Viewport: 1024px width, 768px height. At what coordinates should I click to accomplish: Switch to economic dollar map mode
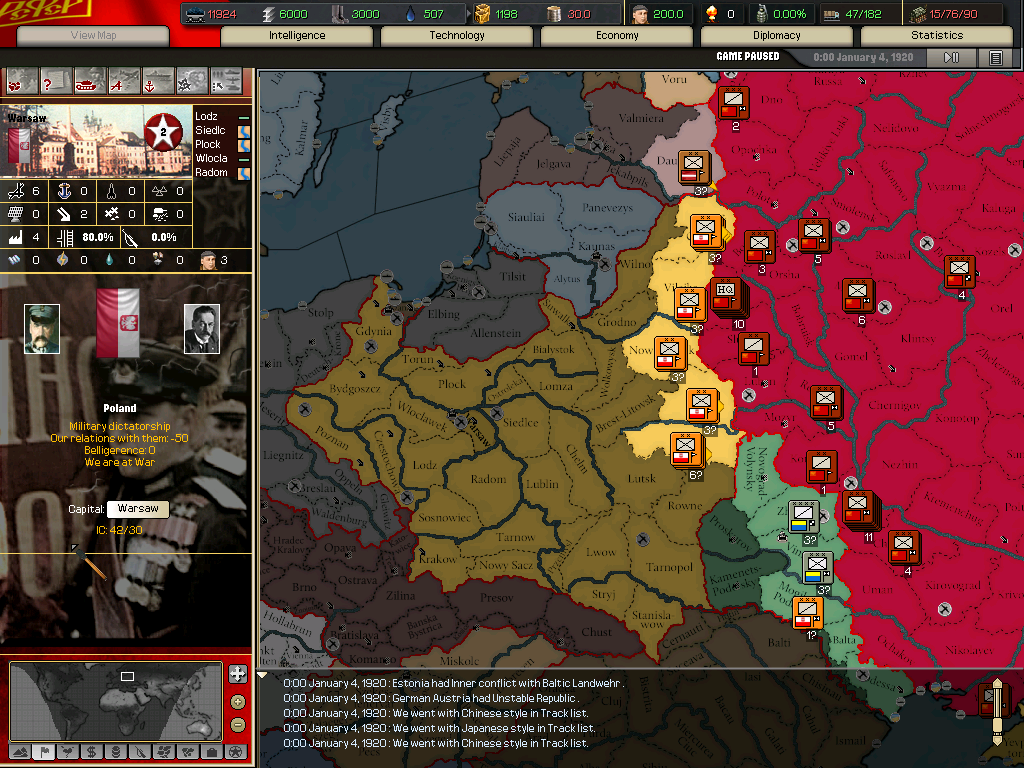click(91, 752)
